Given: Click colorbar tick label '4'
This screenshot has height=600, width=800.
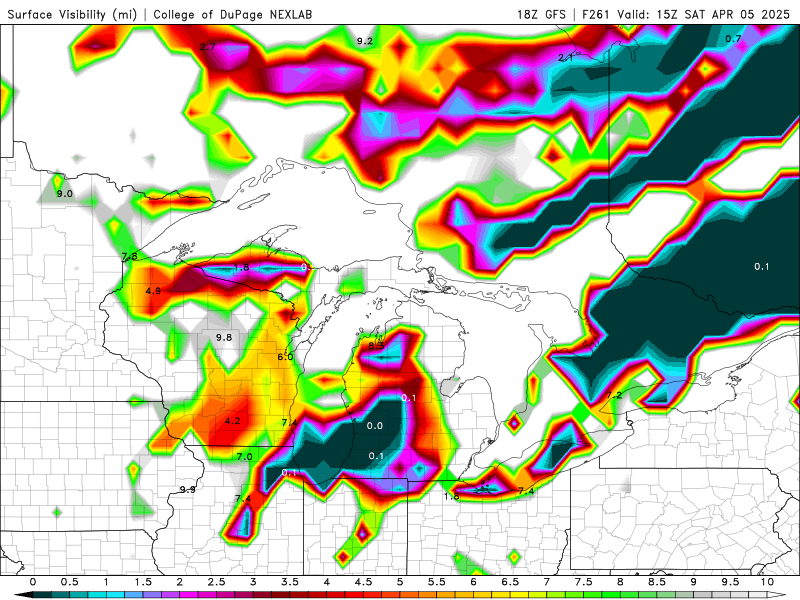Looking at the screenshot, I should (327, 582).
